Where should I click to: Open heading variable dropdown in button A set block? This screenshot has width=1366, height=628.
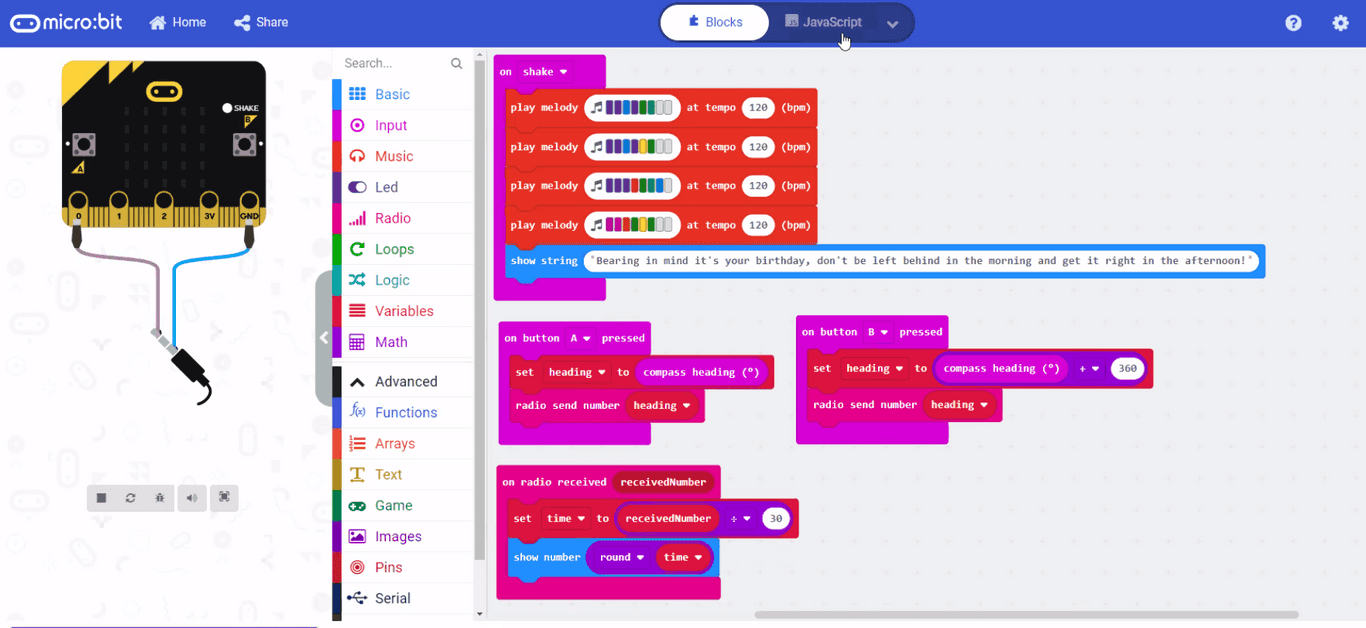[x=577, y=372]
